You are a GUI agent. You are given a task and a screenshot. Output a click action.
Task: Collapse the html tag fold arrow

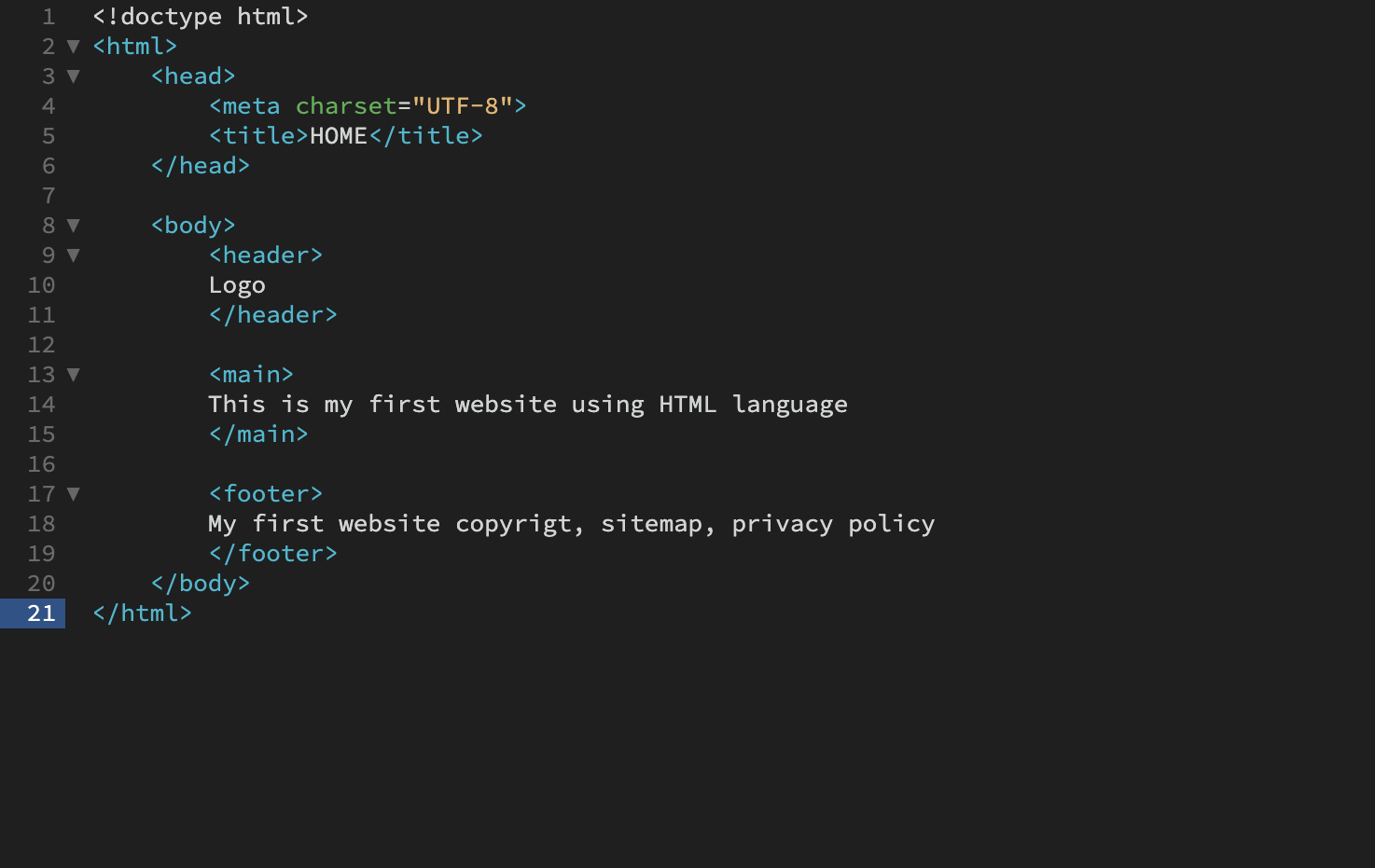[x=74, y=46]
